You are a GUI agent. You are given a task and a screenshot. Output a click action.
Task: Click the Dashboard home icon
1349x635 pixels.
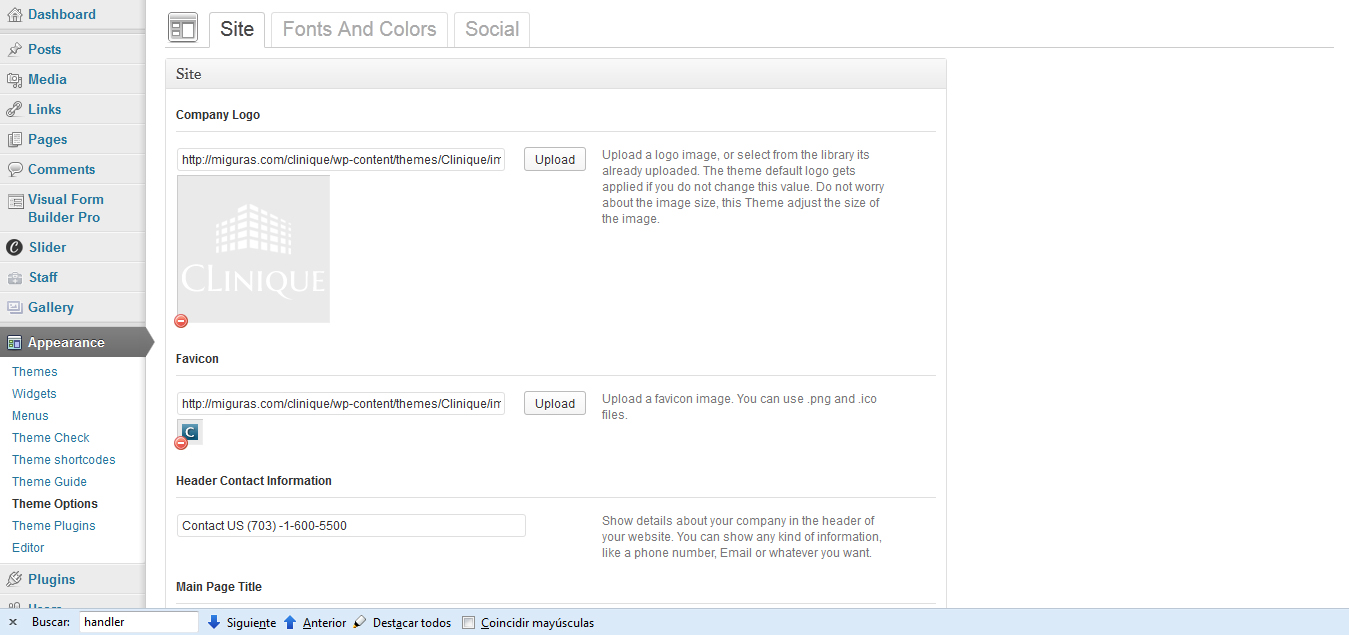point(15,15)
